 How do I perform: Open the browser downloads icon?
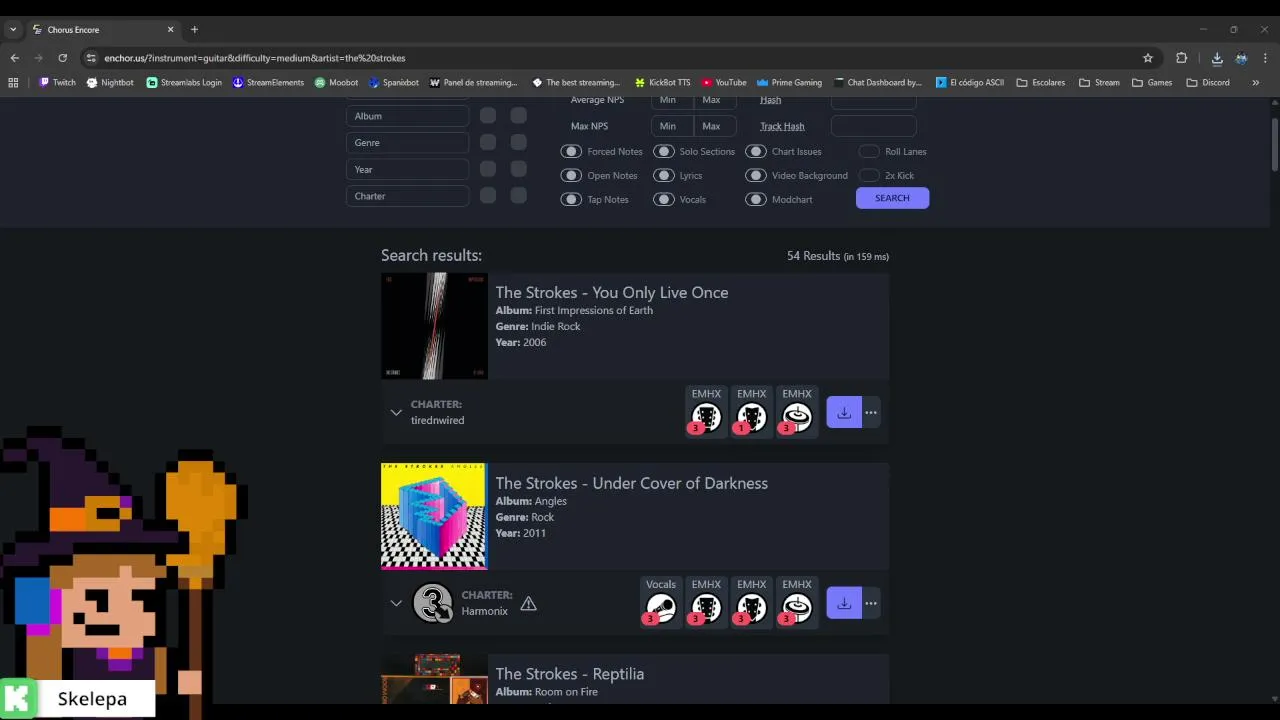tap(1217, 58)
